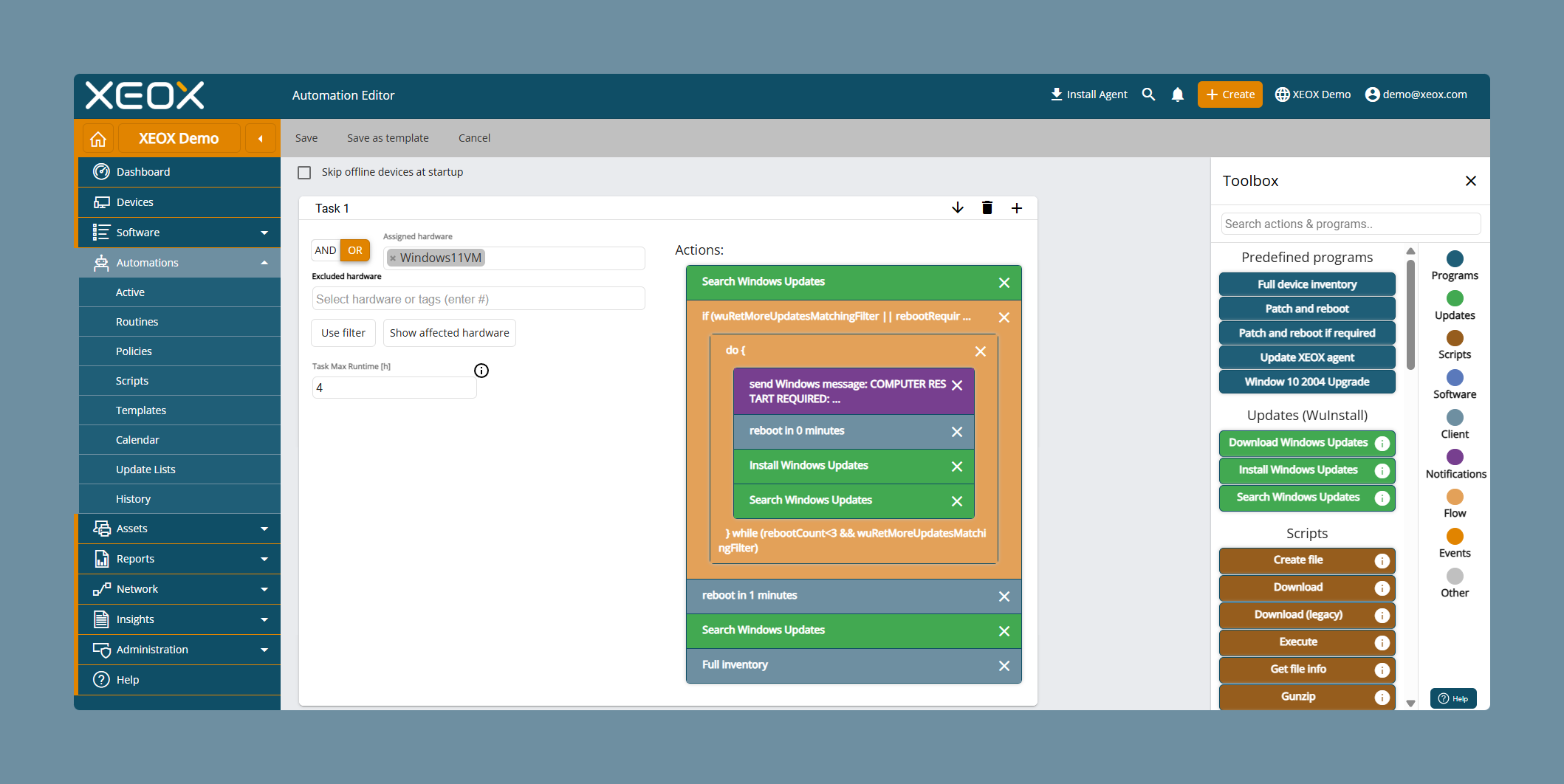The height and width of the screenshot is (784, 1564).
Task: Focus the Search actions & programs field
Action: coord(1351,224)
